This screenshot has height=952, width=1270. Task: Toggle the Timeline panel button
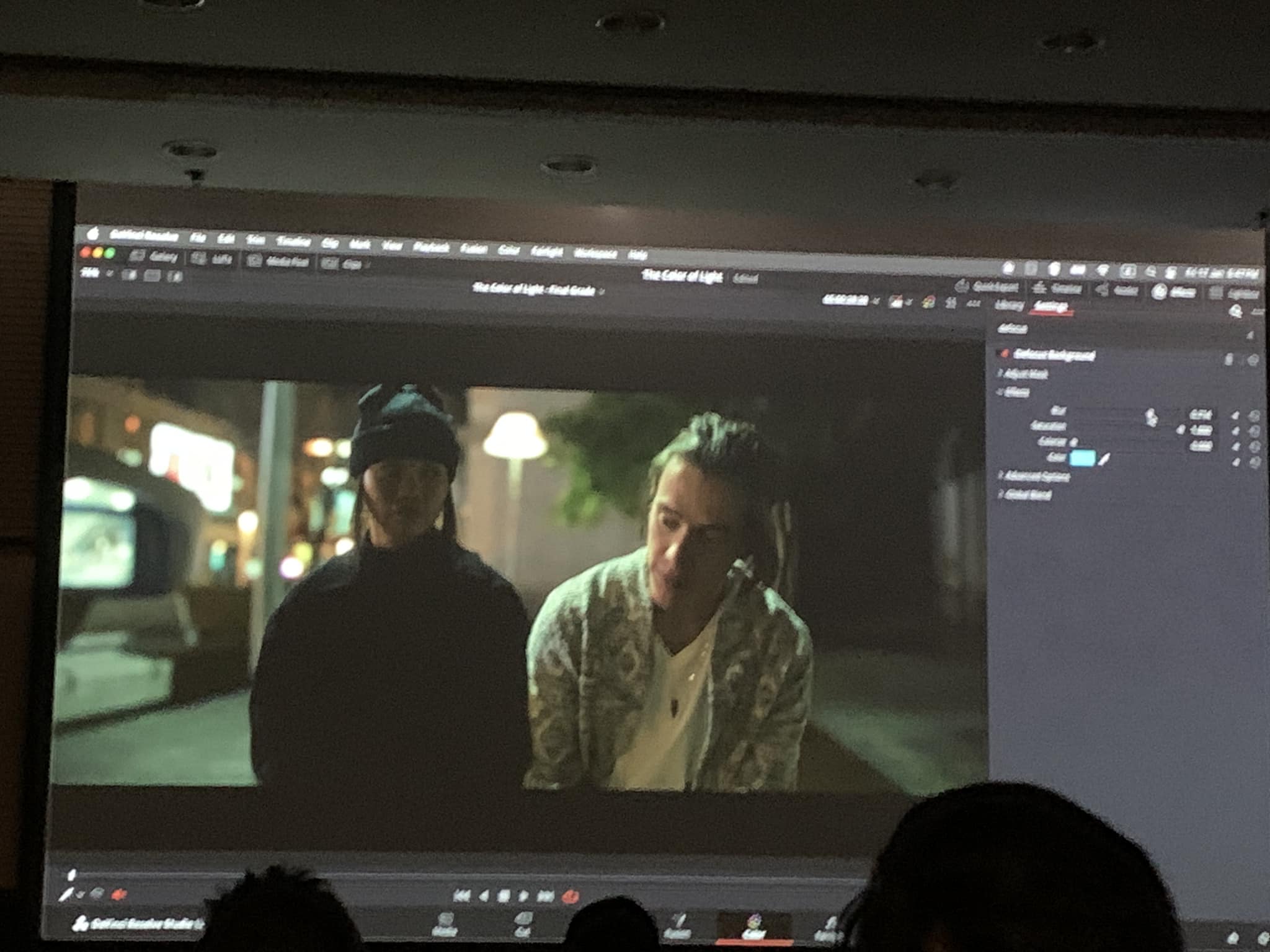pos(1057,288)
